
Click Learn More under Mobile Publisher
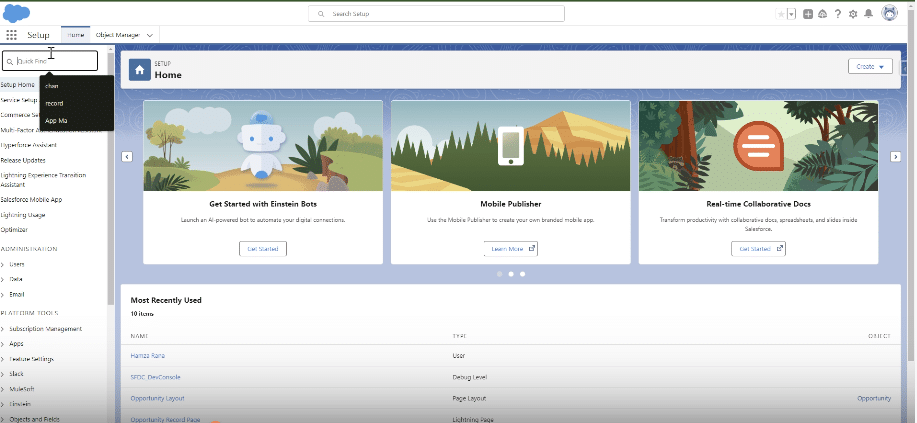pyautogui.click(x=511, y=249)
